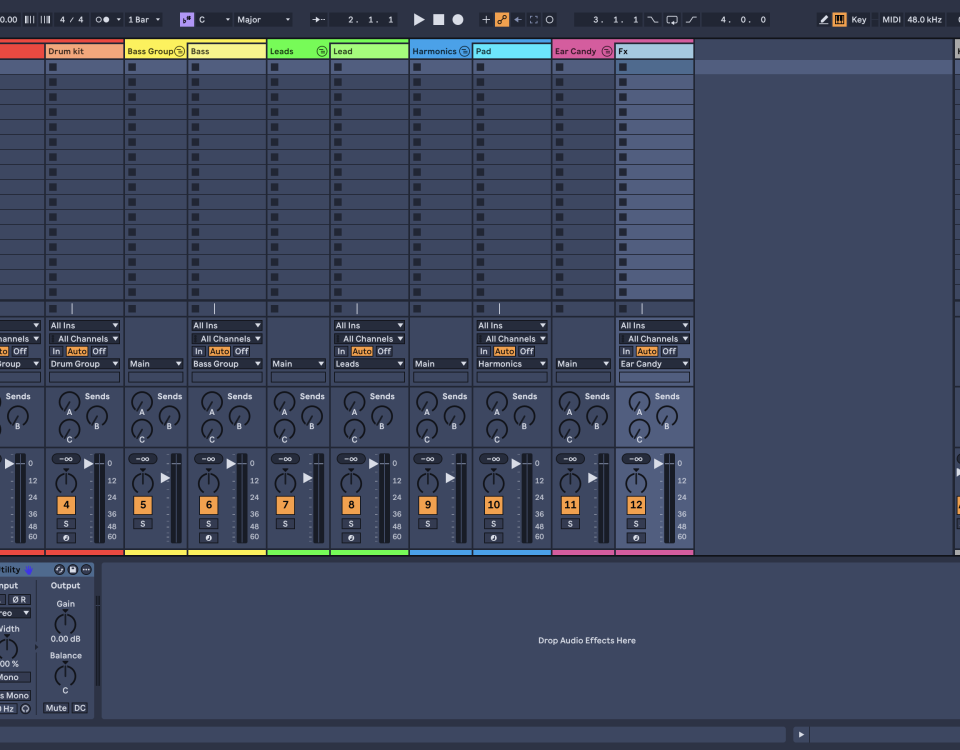
Task: Toggle the computer MIDI keyboard icon
Action: point(839,20)
